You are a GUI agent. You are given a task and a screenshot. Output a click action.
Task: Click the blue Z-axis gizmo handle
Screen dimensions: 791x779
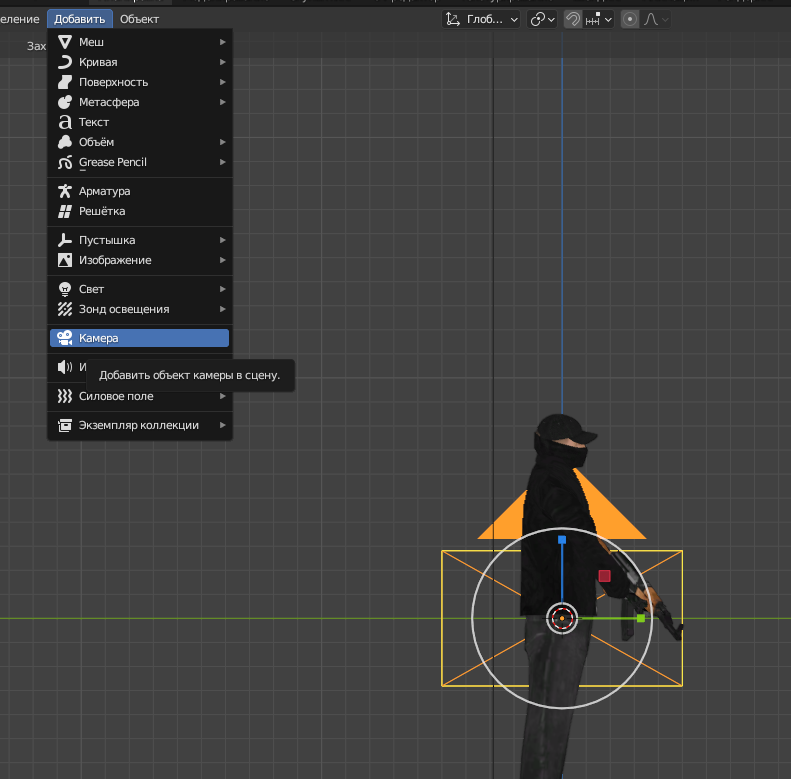tap(562, 540)
